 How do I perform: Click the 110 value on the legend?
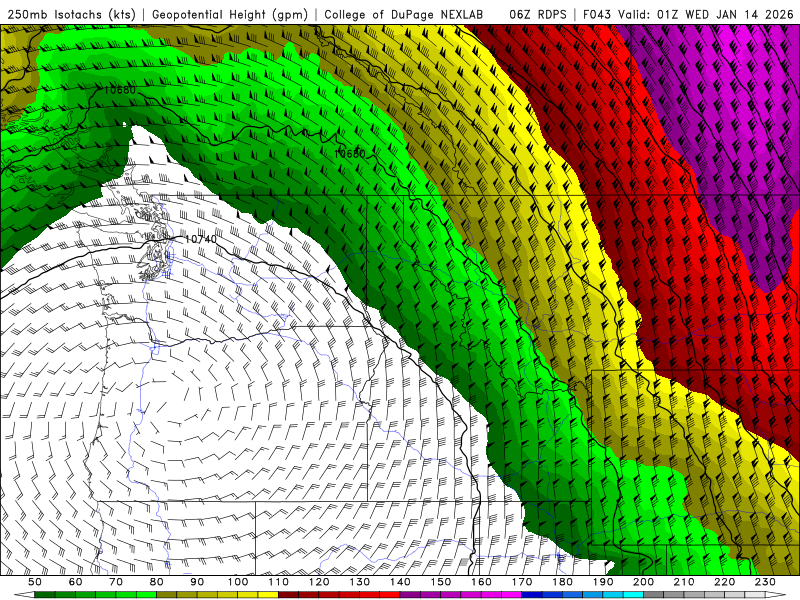(x=278, y=582)
